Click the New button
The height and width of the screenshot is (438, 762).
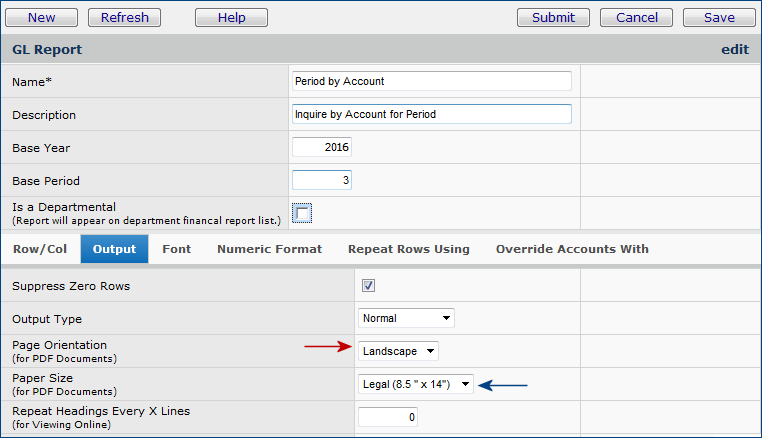(42, 17)
